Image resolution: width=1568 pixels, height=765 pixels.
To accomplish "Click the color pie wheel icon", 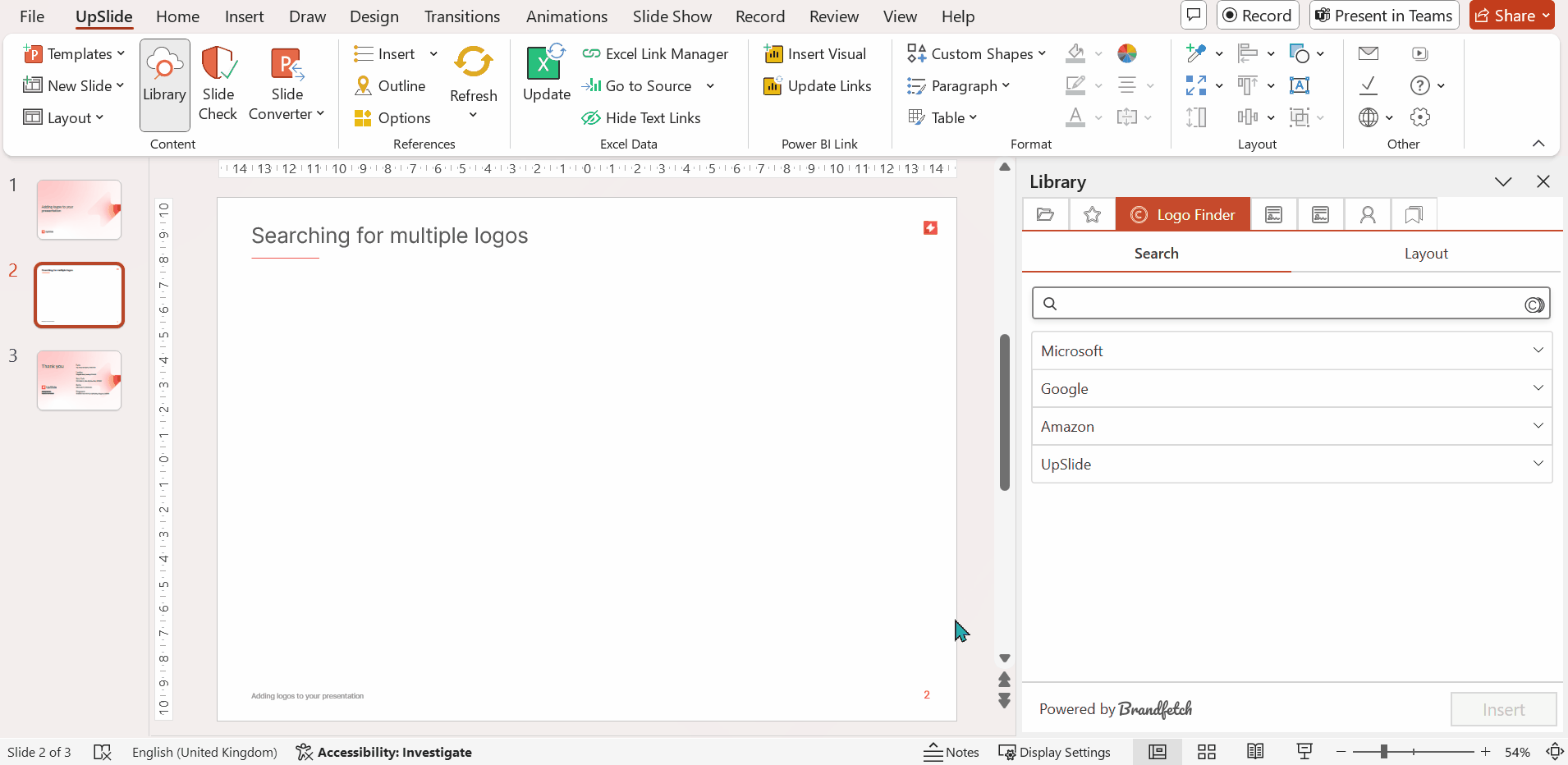I will pos(1127,54).
